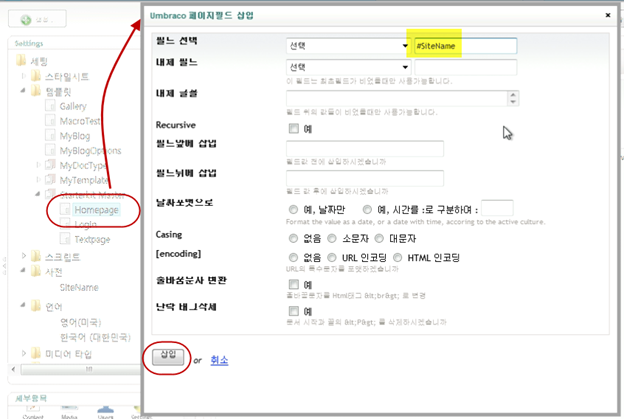Enable the Recursive 예 checkbox
This screenshot has height=419, width=624.
tap(294, 129)
